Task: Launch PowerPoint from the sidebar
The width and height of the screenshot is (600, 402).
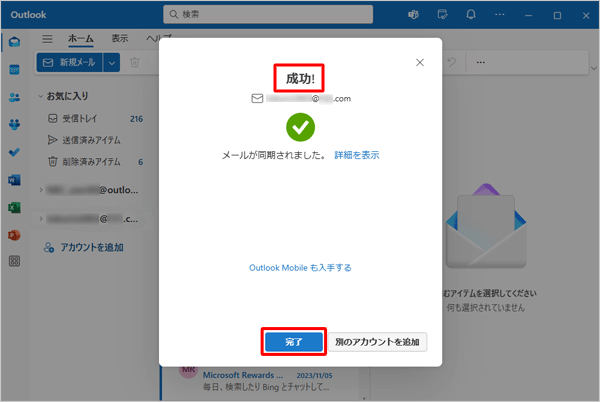Action: (14, 235)
